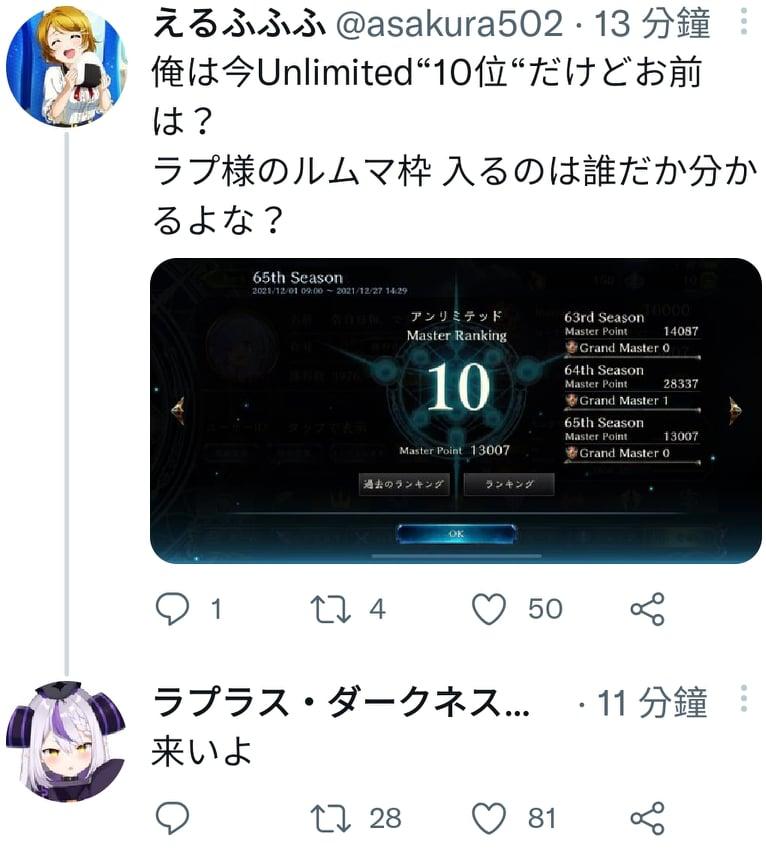Viewport: 766px width, 852px height.
Task: Open the @asakura502 handle link
Action: pos(449,24)
